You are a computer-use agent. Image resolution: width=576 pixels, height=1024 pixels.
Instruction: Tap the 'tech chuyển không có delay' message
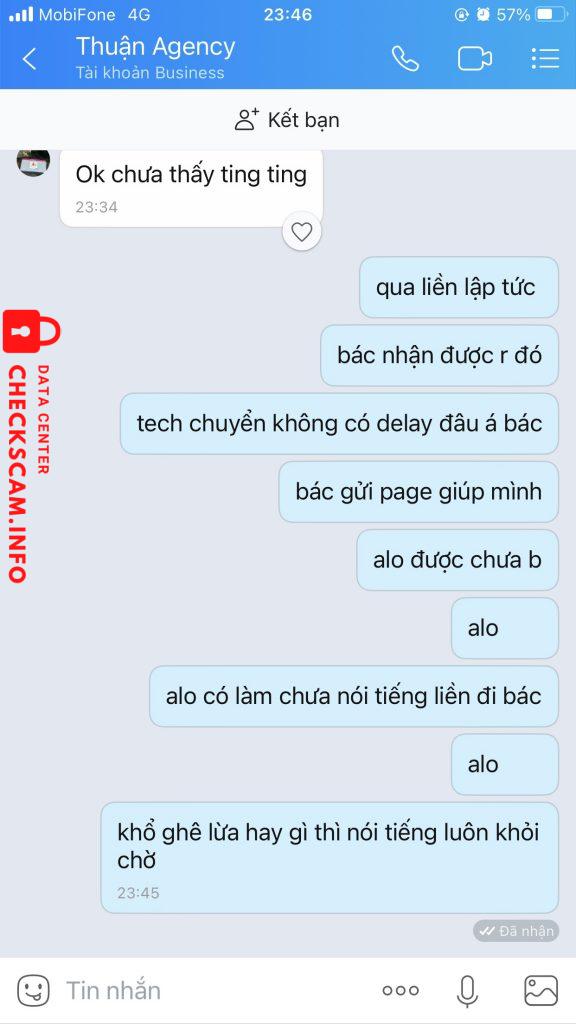[x=340, y=423]
